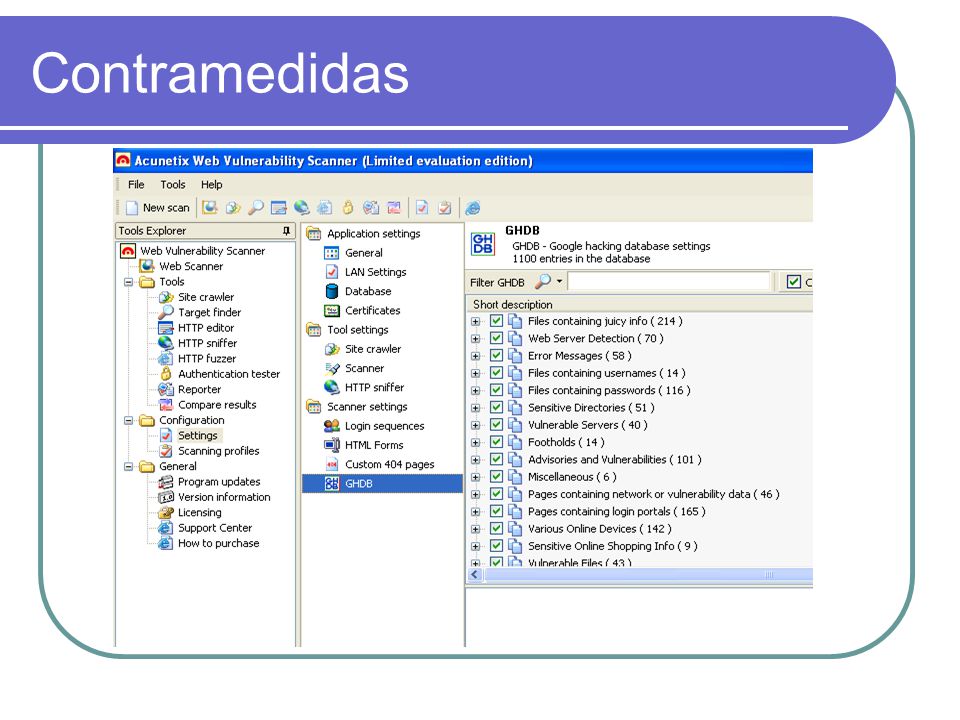This screenshot has height=720, width=960.
Task: Click the Compare results toolbar icon
Action: 394,208
